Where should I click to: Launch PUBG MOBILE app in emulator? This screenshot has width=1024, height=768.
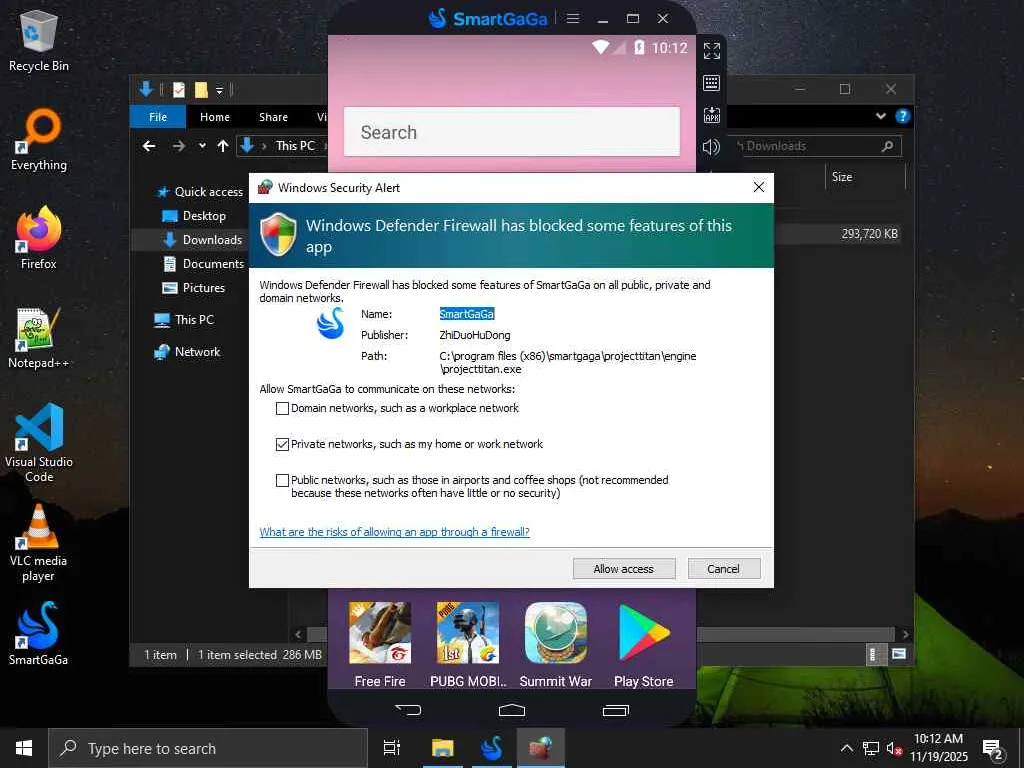(468, 645)
